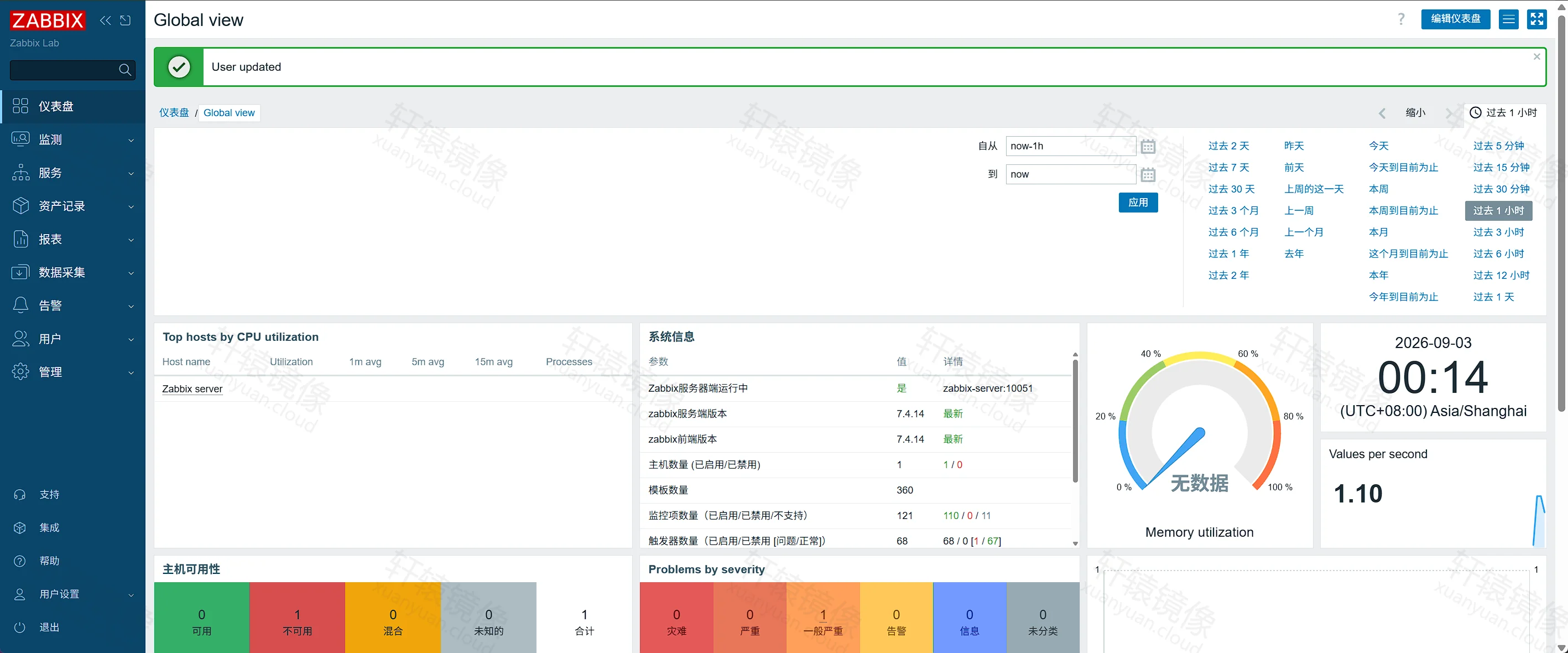Click the 用户 users icon
The width and height of the screenshot is (1568, 653).
click(x=20, y=339)
